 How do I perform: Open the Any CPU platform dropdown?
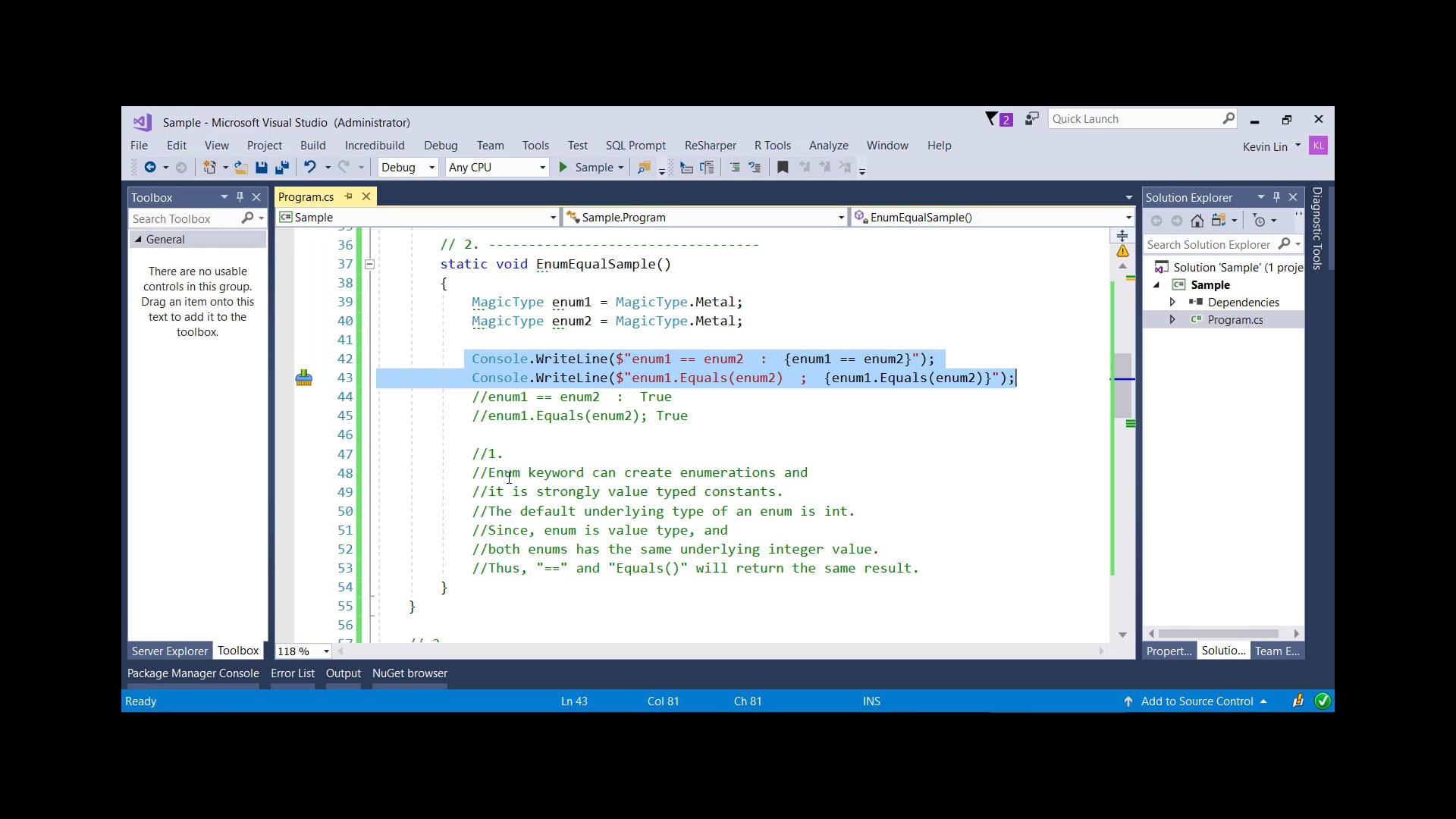tap(542, 168)
